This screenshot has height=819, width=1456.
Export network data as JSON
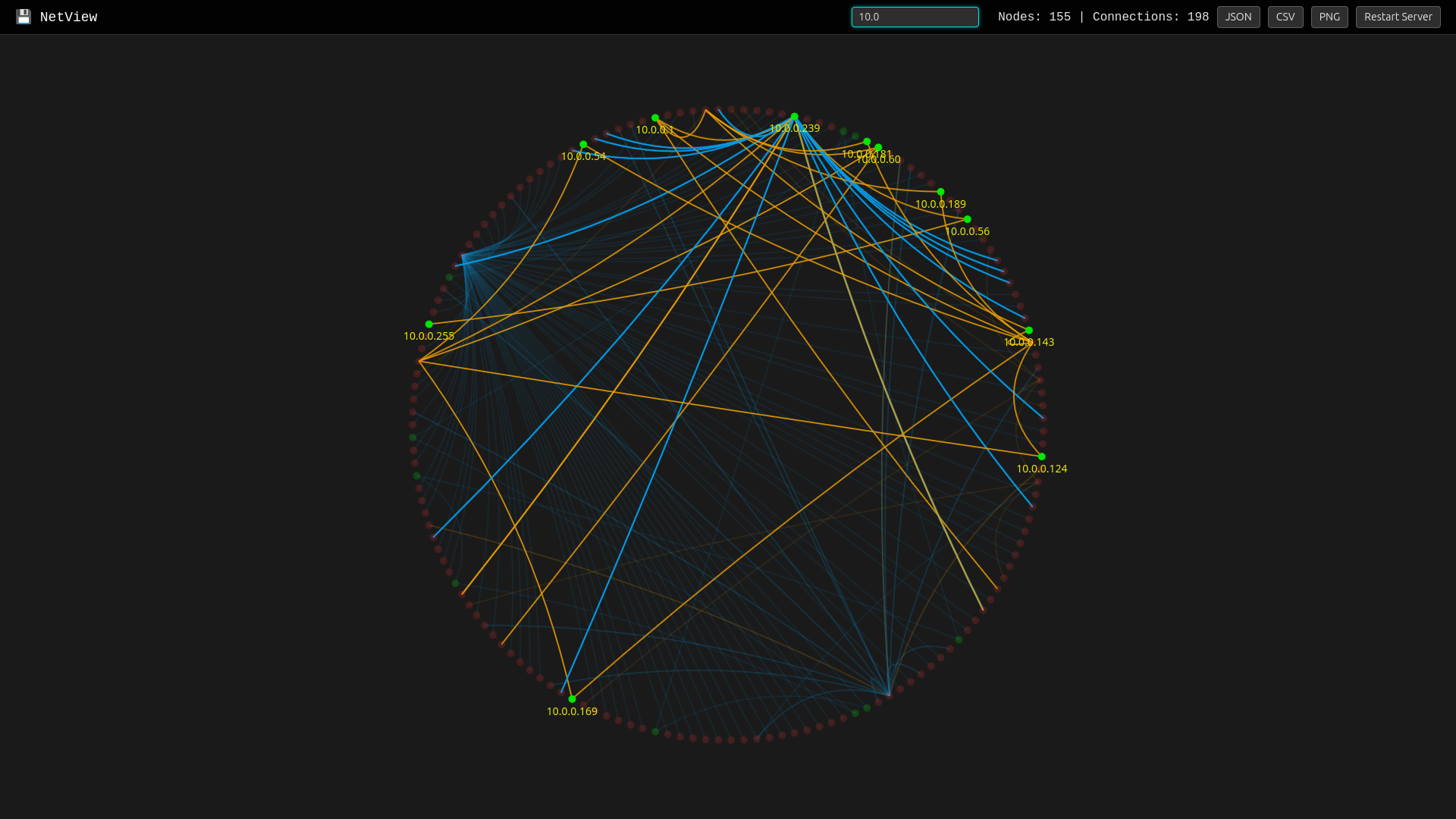click(x=1238, y=17)
